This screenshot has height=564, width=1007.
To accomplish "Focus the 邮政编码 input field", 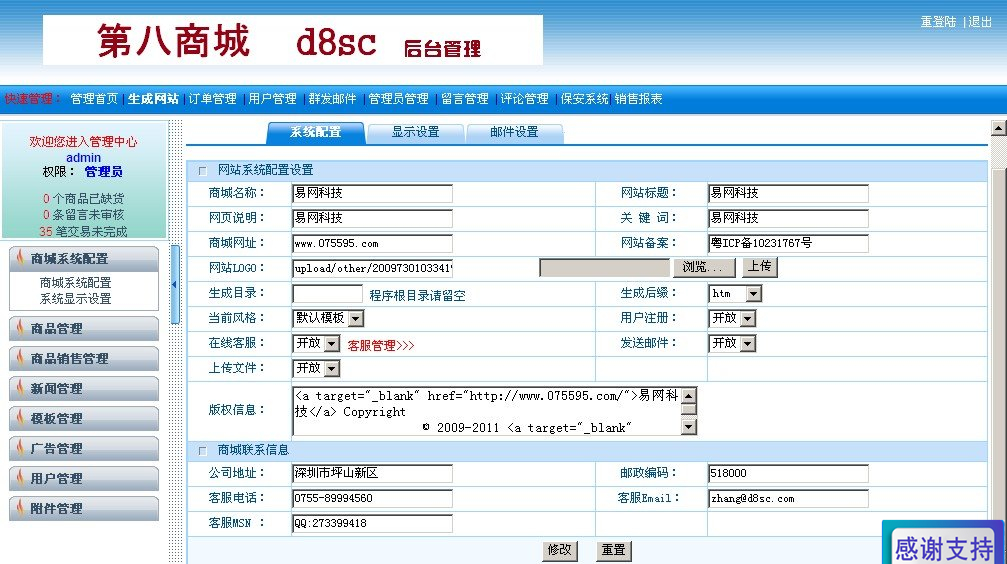I will pyautogui.click(x=789, y=473).
